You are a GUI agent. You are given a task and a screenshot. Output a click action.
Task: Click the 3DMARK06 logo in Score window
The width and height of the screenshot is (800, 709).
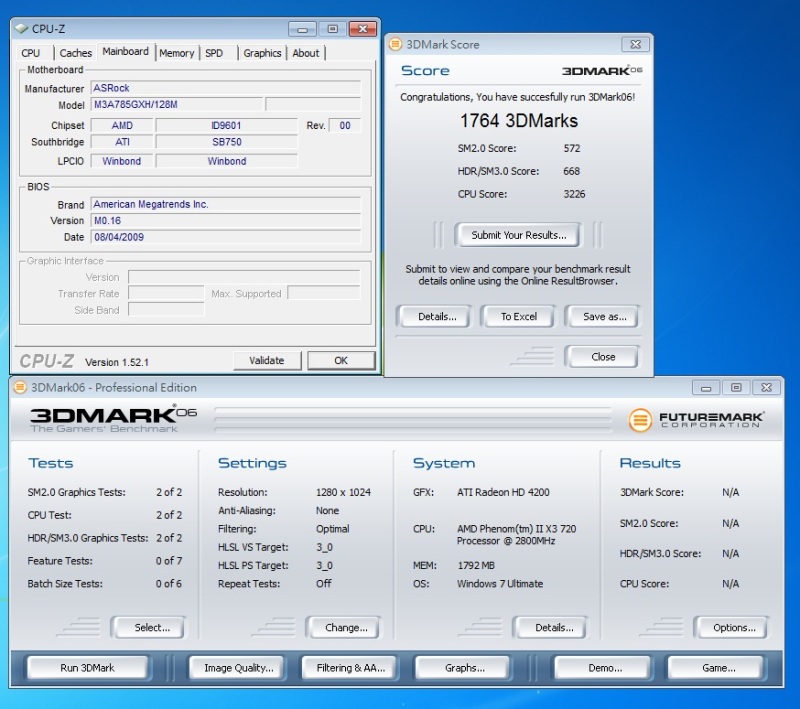(x=602, y=70)
